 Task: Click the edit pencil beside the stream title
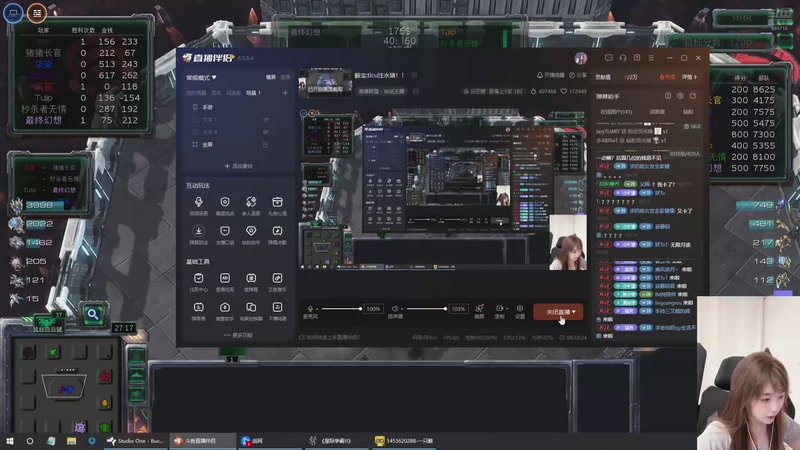pyautogui.click(x=415, y=75)
